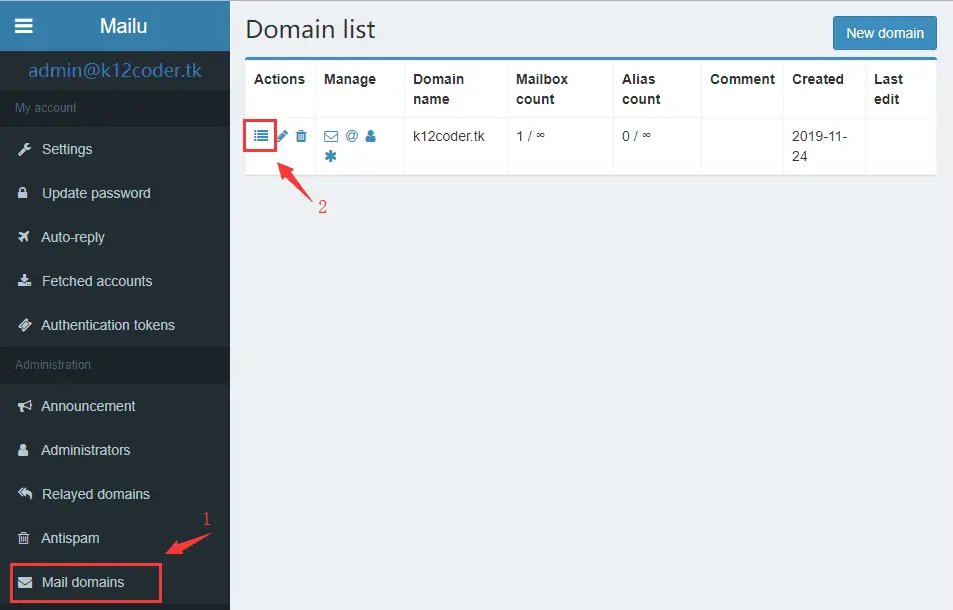Click the wrench icon beside Settings

[24, 149]
